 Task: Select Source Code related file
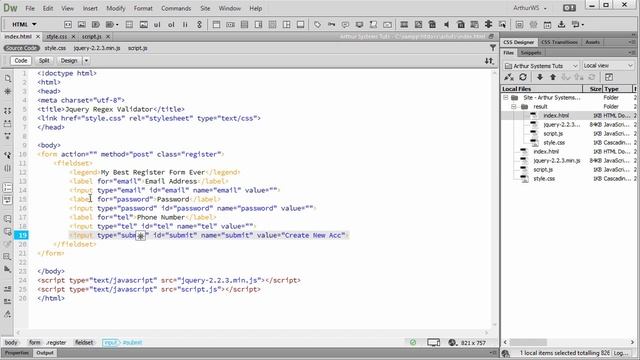(21, 48)
